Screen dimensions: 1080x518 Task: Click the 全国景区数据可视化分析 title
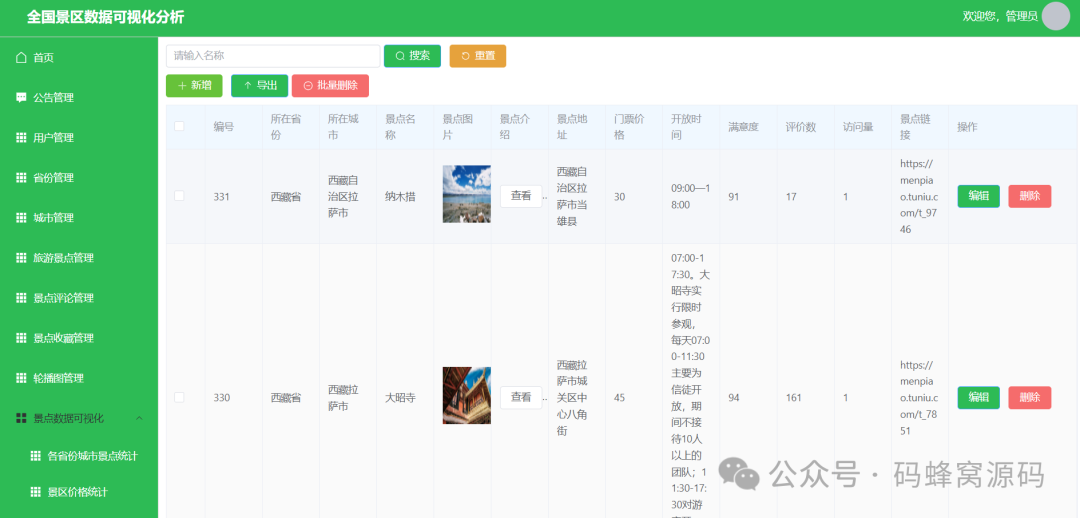pos(105,17)
